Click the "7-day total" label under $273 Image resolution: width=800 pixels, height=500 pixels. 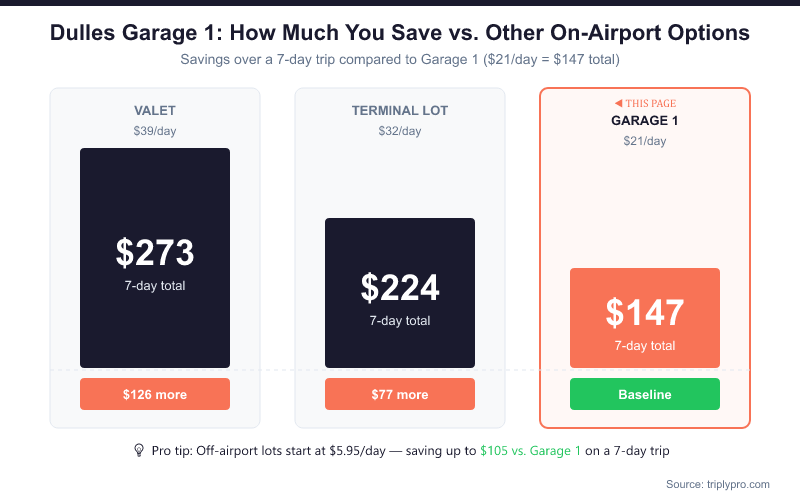click(x=155, y=286)
